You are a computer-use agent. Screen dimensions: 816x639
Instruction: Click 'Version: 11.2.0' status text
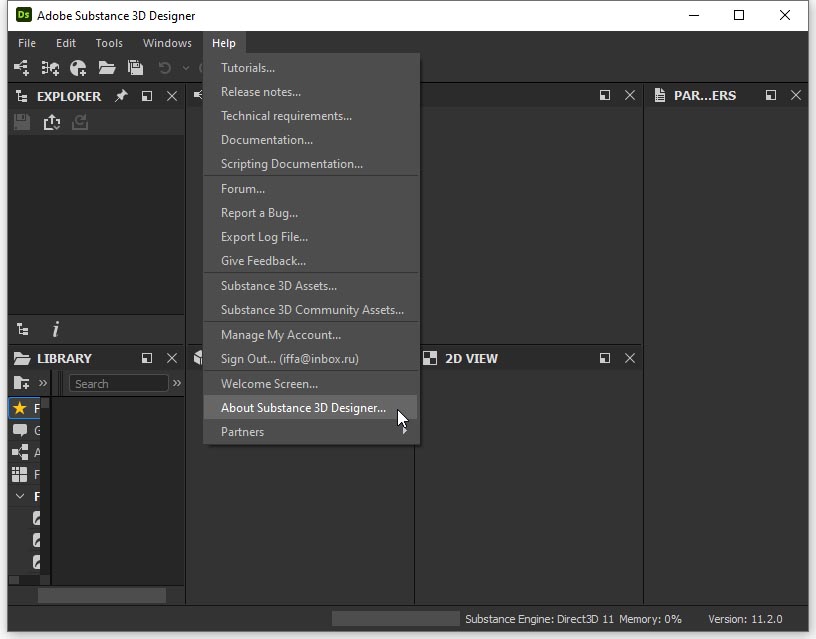745,619
